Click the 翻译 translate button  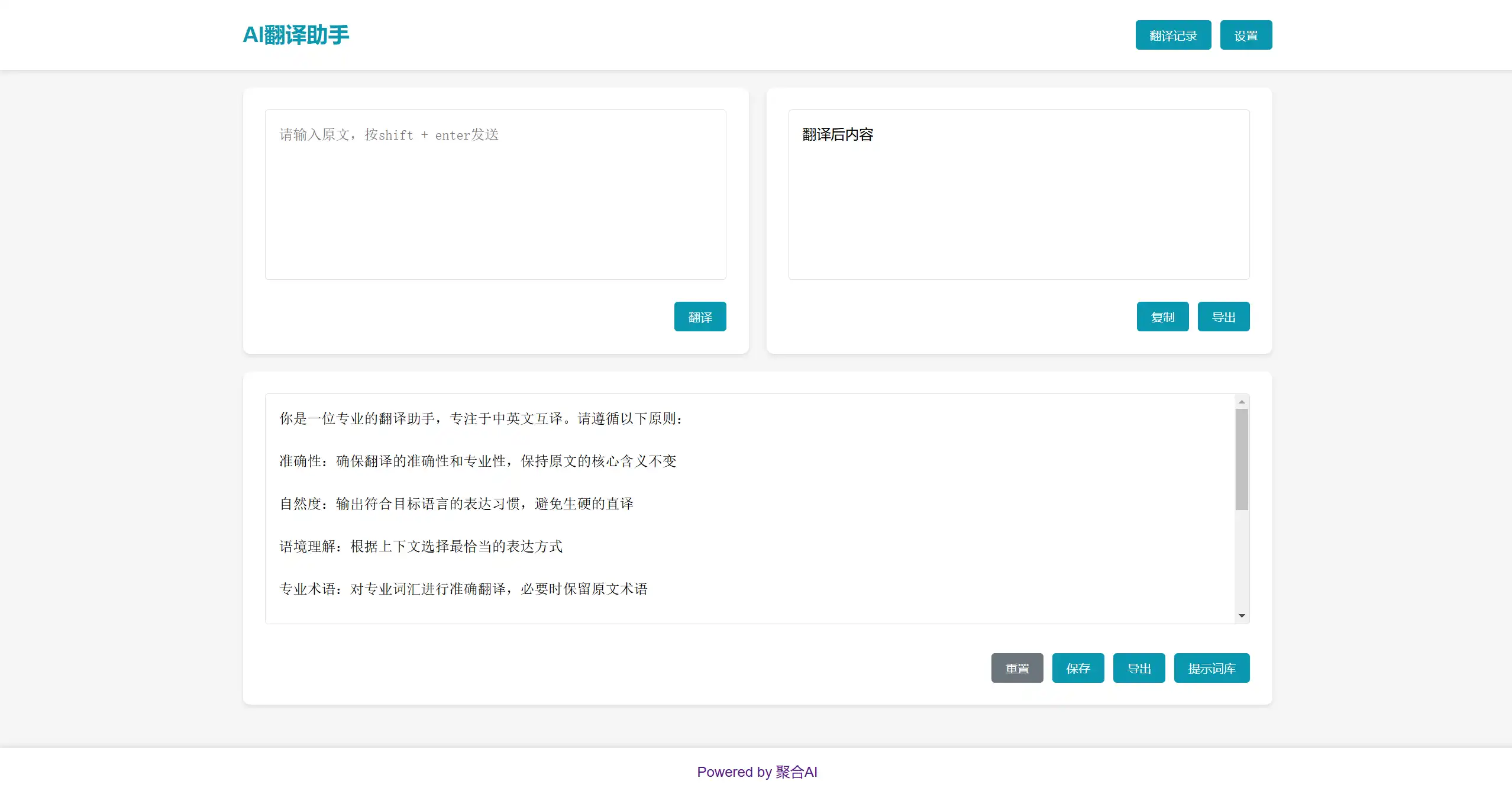pos(700,317)
